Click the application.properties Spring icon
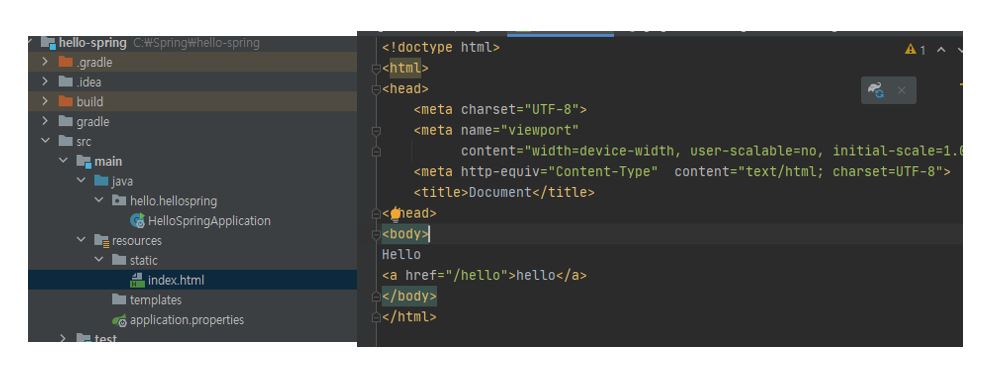Screen dimensions: 992x369 click(120, 320)
